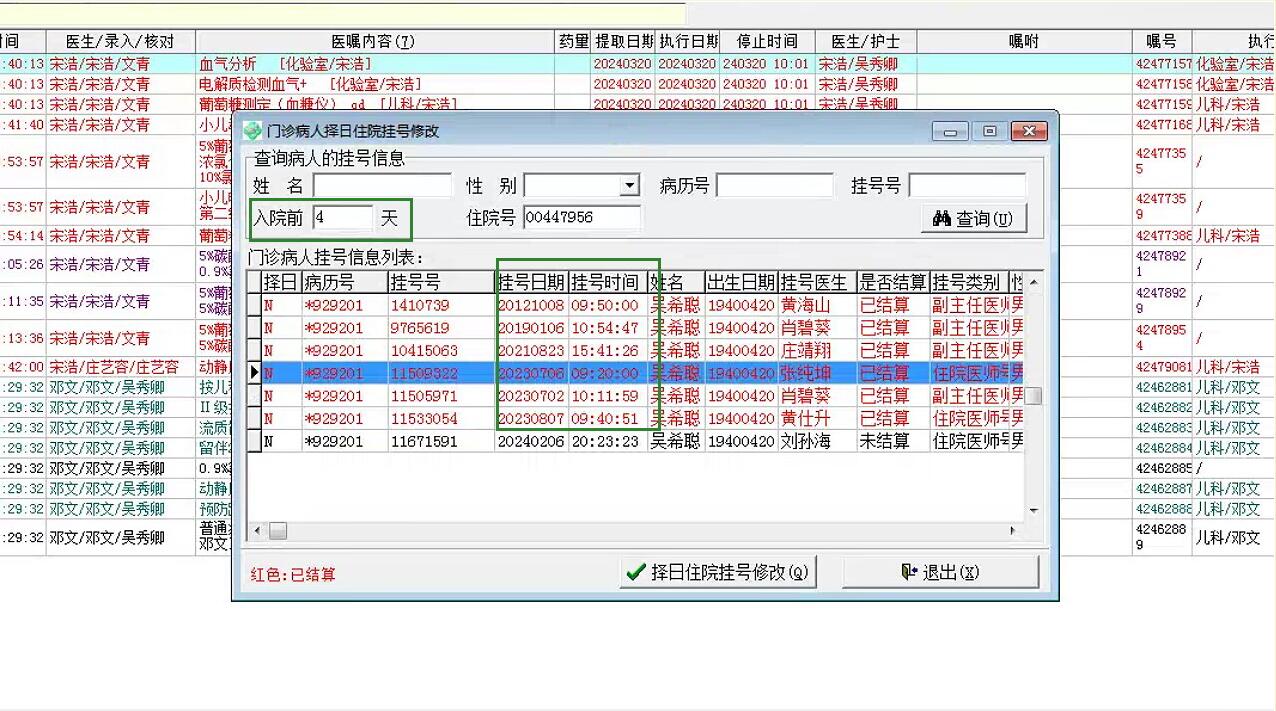
Task: Click the dialog title bar app icon
Action: (252, 131)
